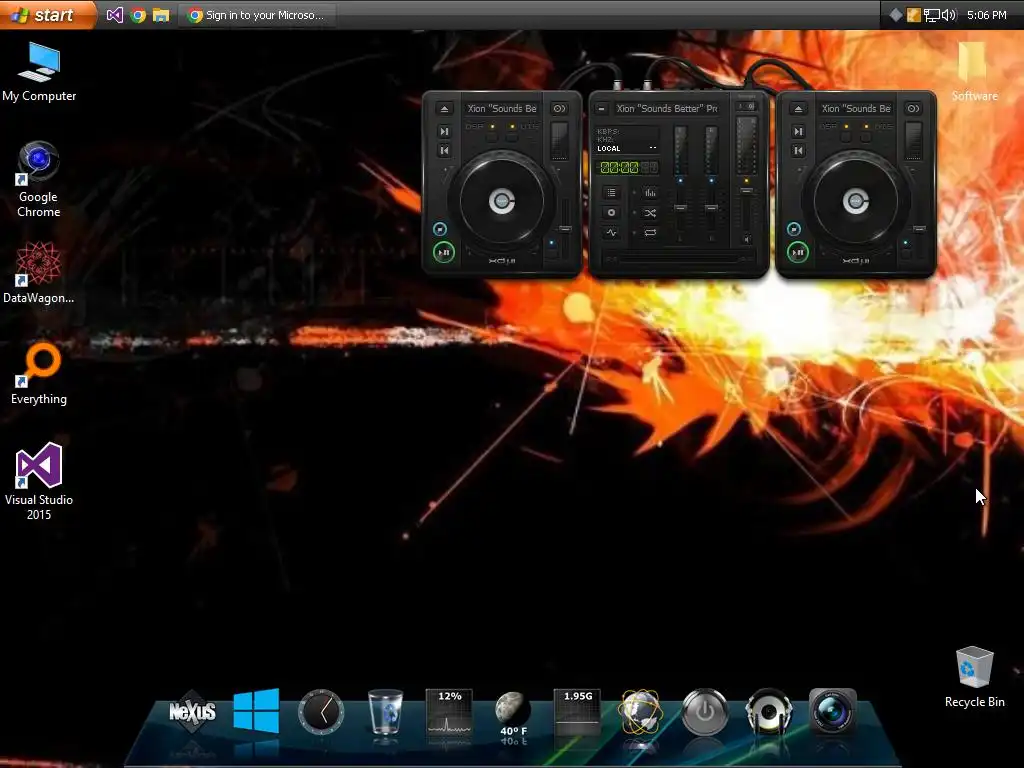Spin the left deck jog wheel center
The height and width of the screenshot is (768, 1024).
(502, 201)
